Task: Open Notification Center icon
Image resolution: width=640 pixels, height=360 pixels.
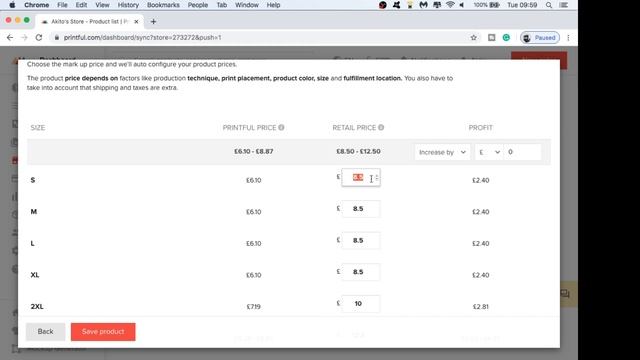Action: click(564, 5)
